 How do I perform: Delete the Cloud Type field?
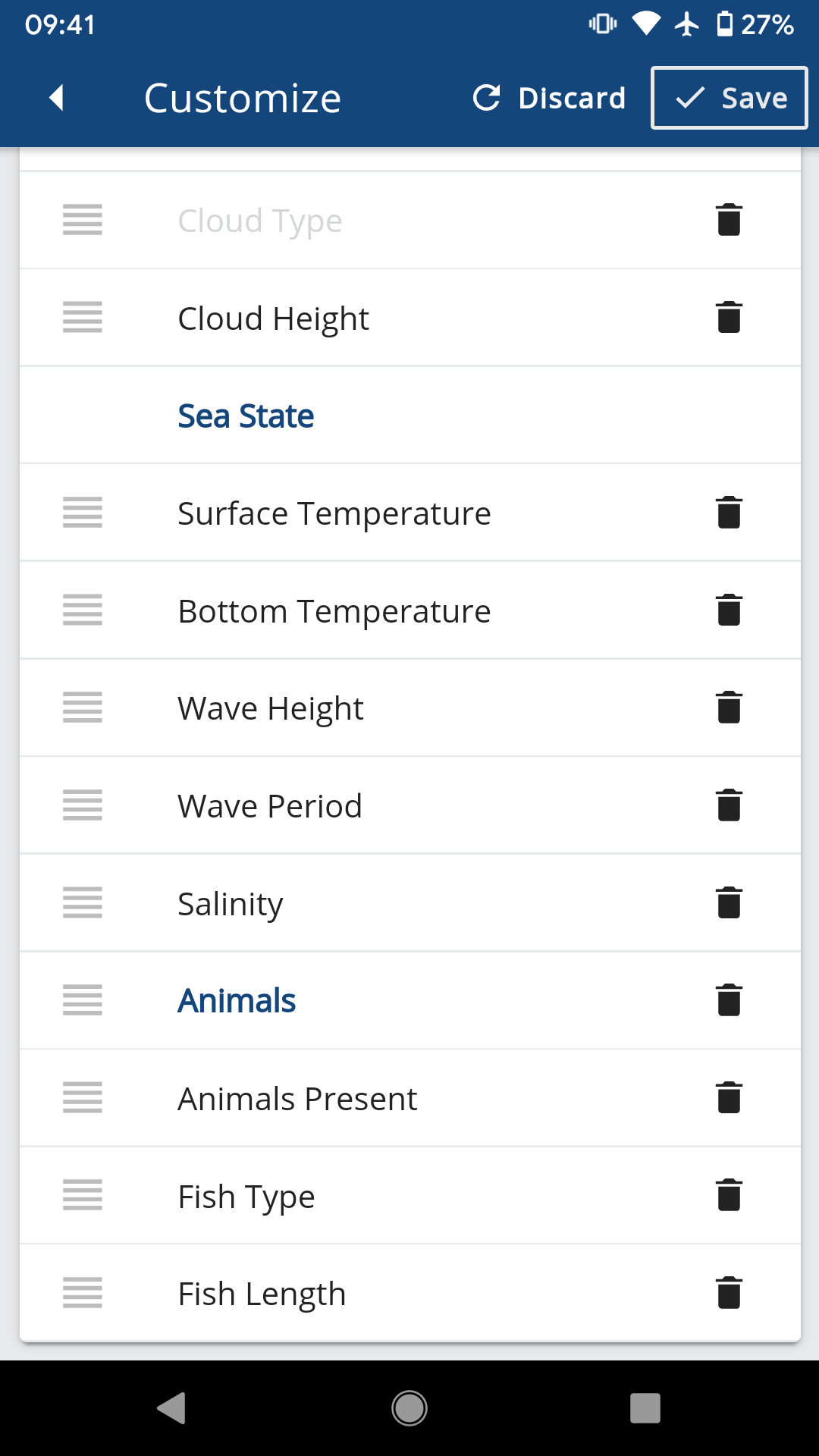click(x=729, y=220)
